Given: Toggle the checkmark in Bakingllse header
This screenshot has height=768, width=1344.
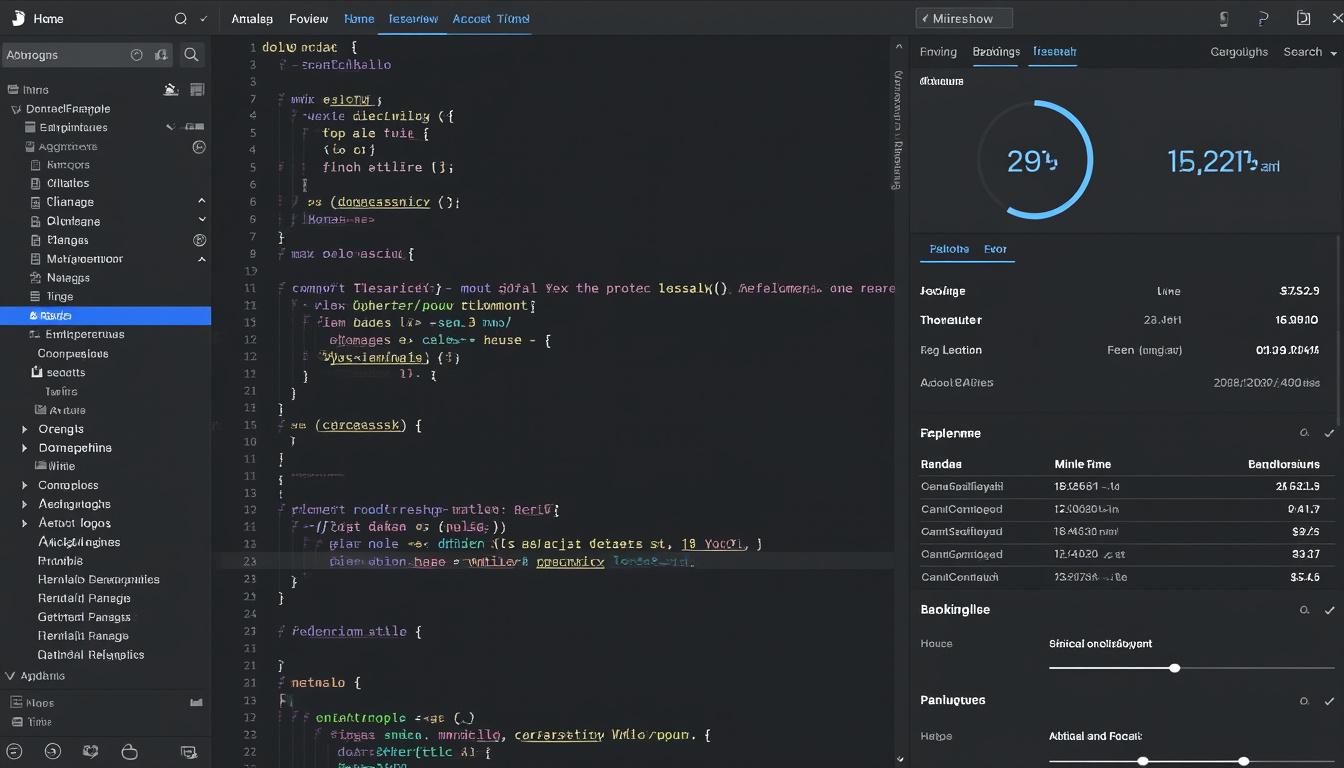Looking at the screenshot, I should click(x=1329, y=609).
